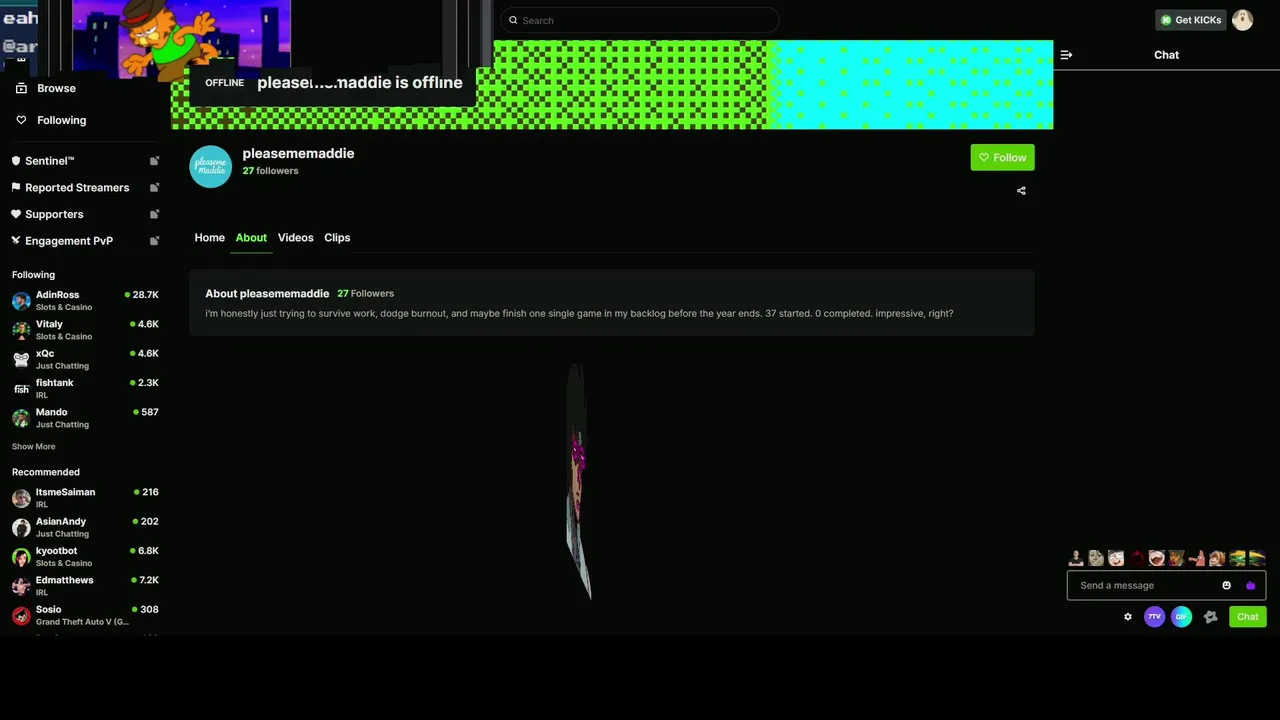Click the pleasememaddie channel avatar
1280x720 pixels.
click(210, 167)
